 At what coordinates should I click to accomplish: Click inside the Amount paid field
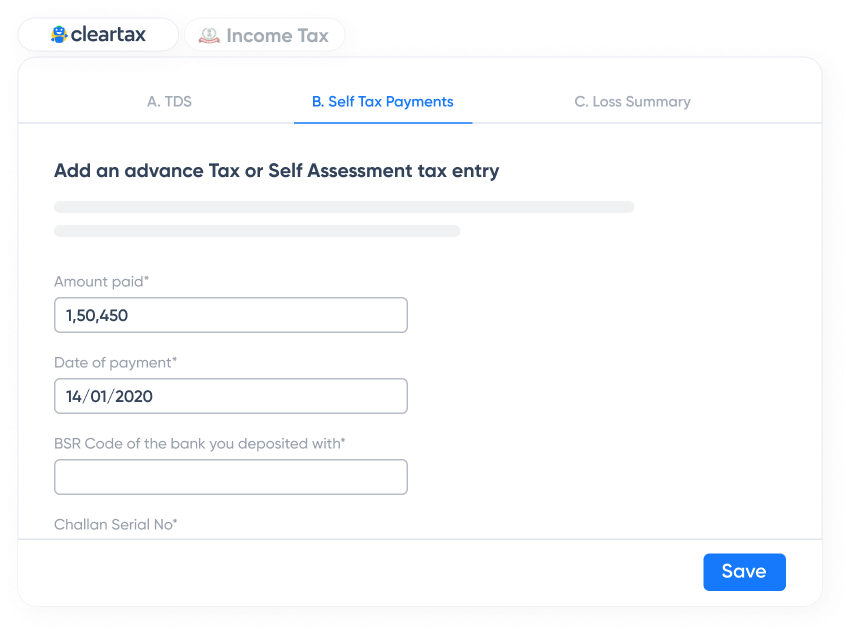tap(230, 314)
